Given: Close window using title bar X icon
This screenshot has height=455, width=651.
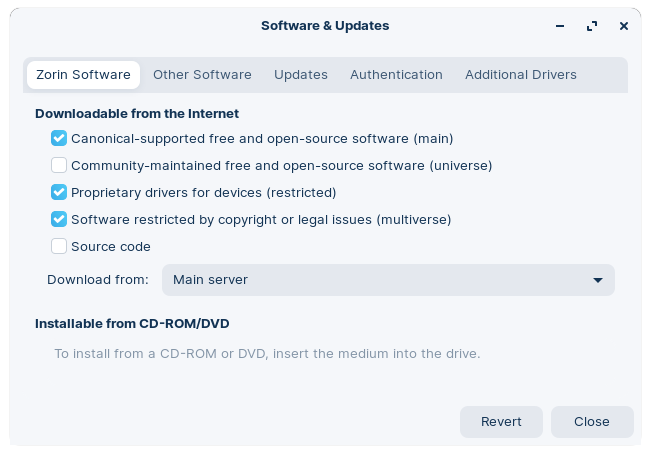Looking at the screenshot, I should [624, 26].
